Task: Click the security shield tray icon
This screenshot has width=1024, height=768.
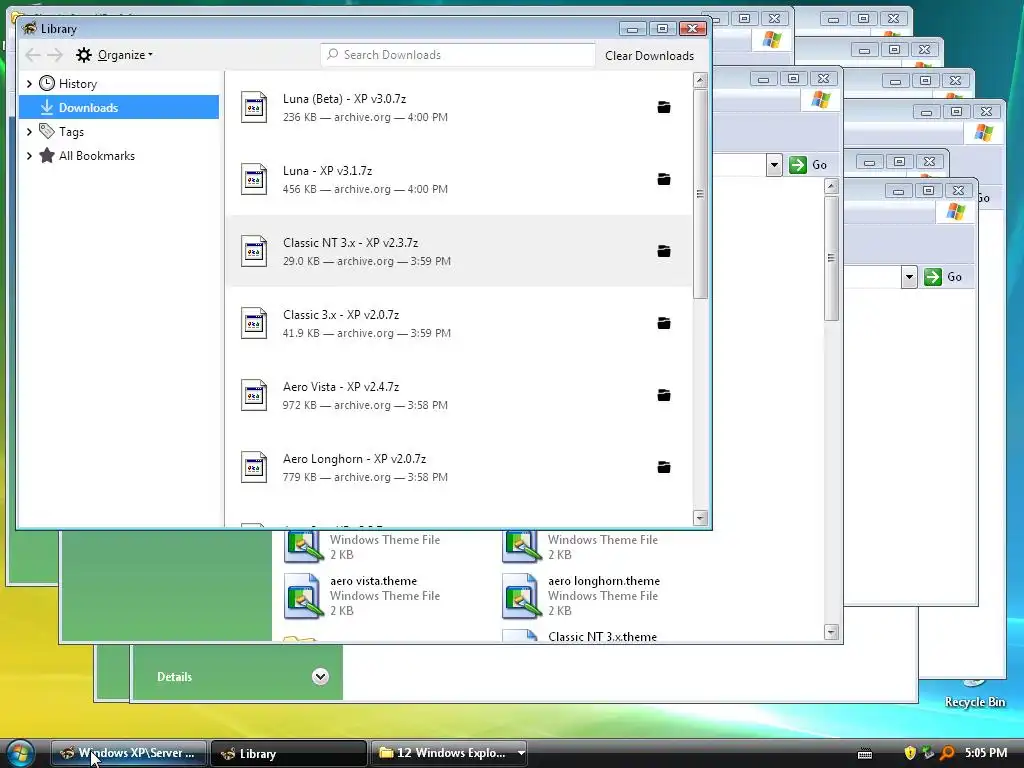Action: tap(910, 753)
